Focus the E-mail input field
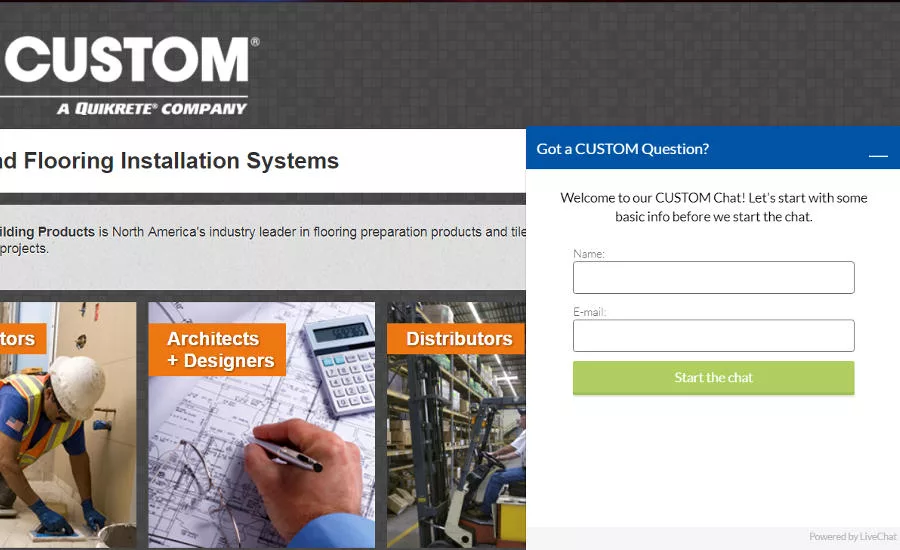This screenshot has height=550, width=900. point(713,335)
